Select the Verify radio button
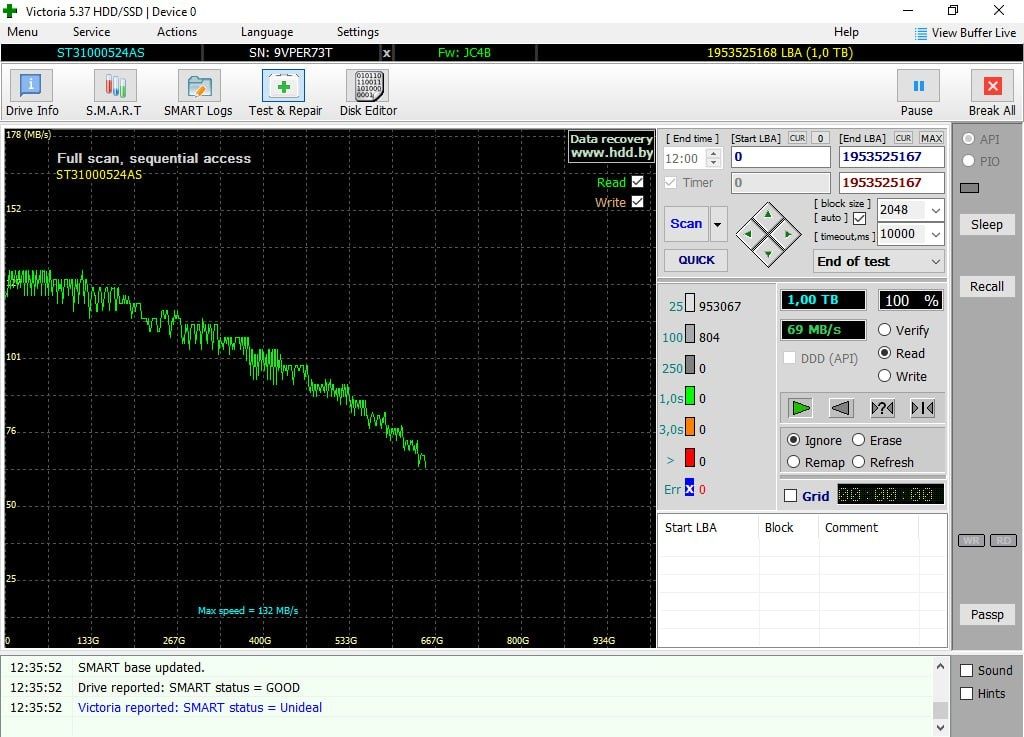 pos(884,330)
